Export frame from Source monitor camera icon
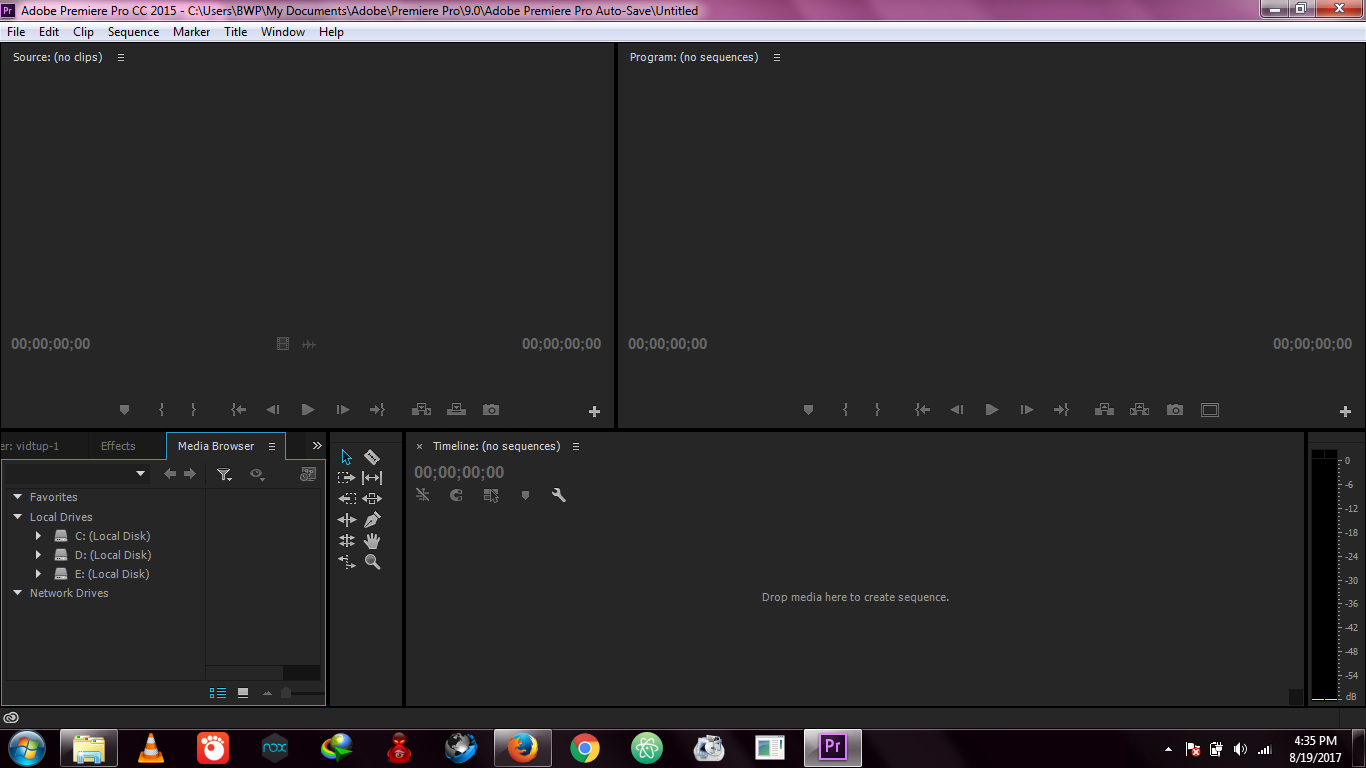Viewport: 1366px width, 768px height. click(x=491, y=410)
